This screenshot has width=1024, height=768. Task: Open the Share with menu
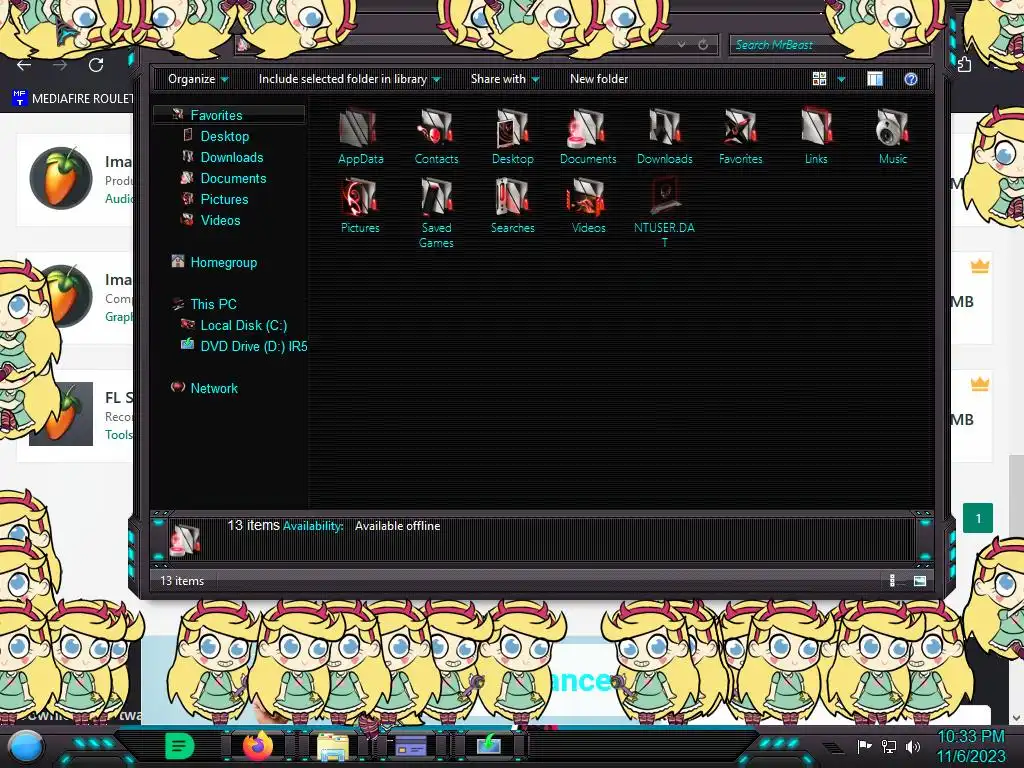(505, 79)
